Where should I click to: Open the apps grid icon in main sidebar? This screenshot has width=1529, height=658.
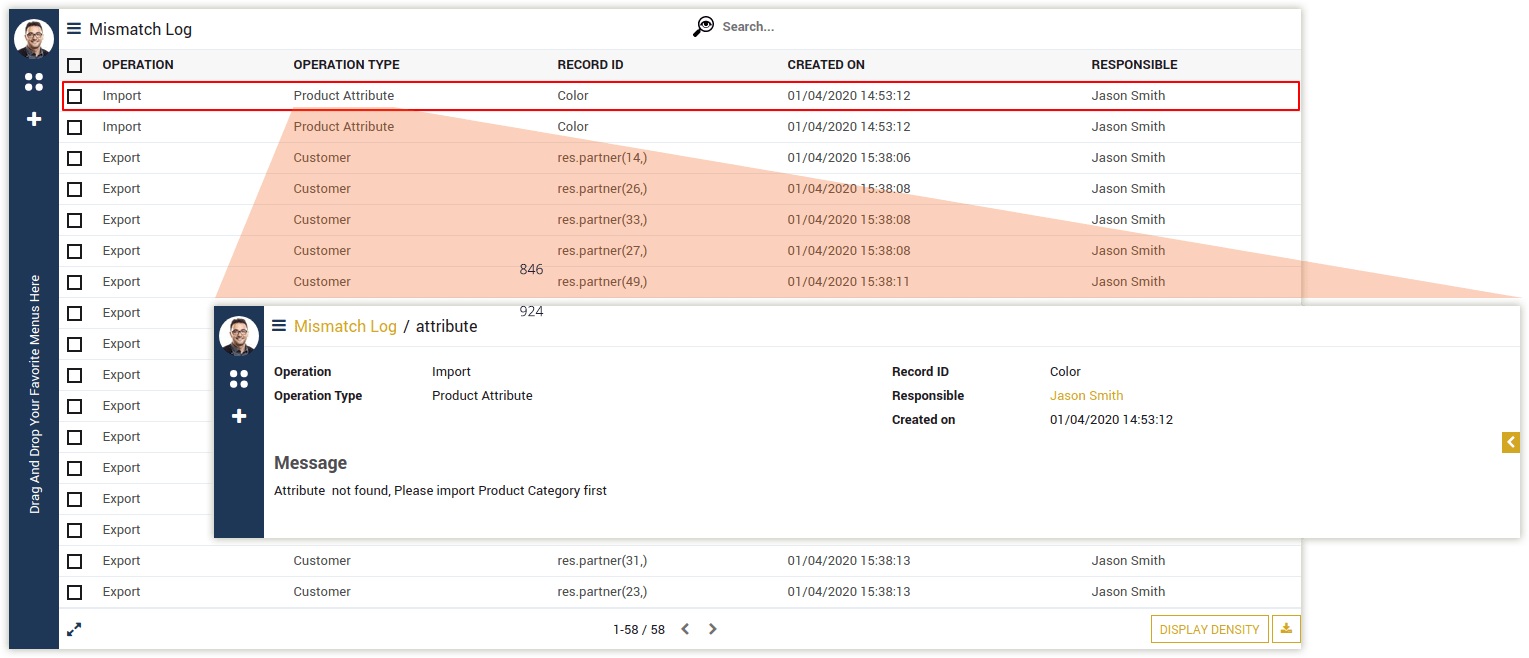[34, 82]
